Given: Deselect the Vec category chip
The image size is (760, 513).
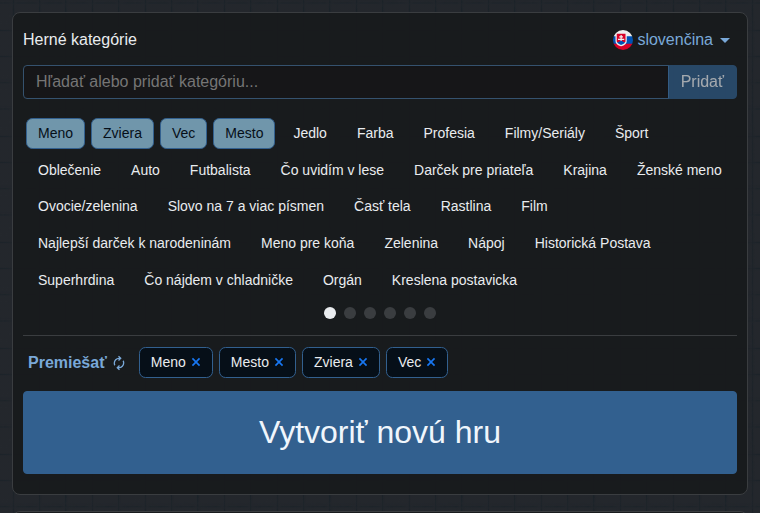Looking at the screenshot, I should pyautogui.click(x=184, y=133).
